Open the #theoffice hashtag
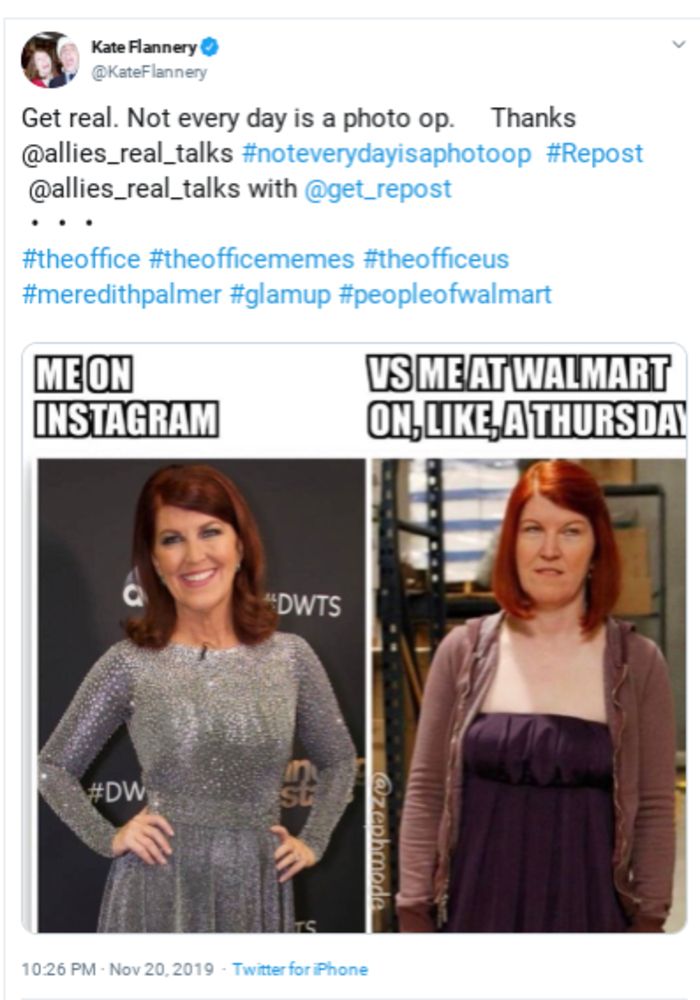 pos(81,259)
